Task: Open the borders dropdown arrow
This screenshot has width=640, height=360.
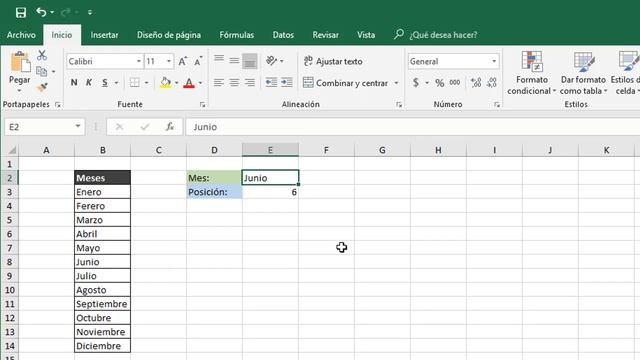Action: [x=147, y=83]
